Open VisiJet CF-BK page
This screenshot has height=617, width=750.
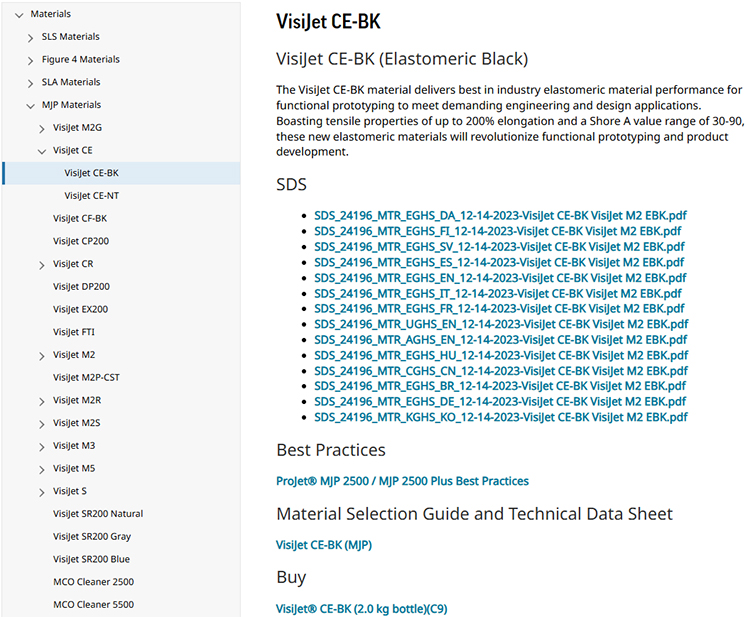click(80, 218)
